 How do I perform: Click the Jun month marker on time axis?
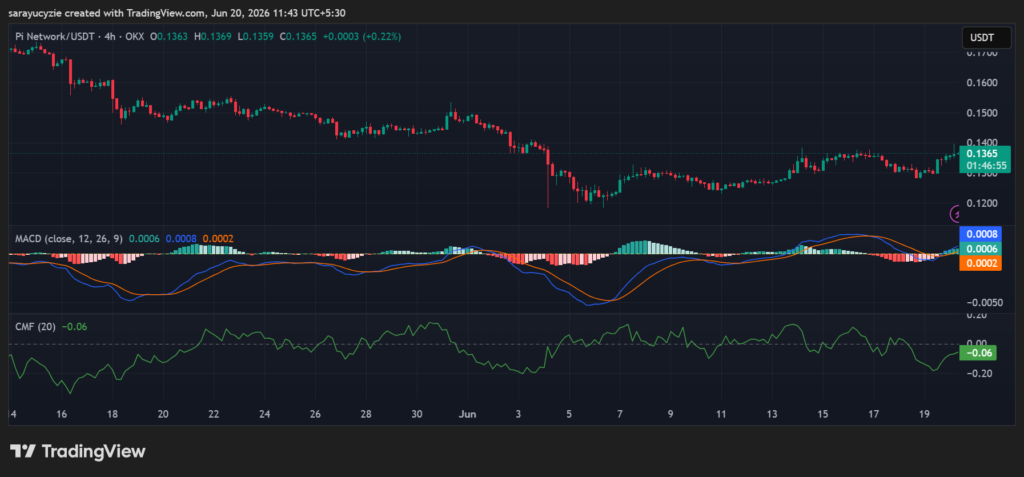coord(467,414)
